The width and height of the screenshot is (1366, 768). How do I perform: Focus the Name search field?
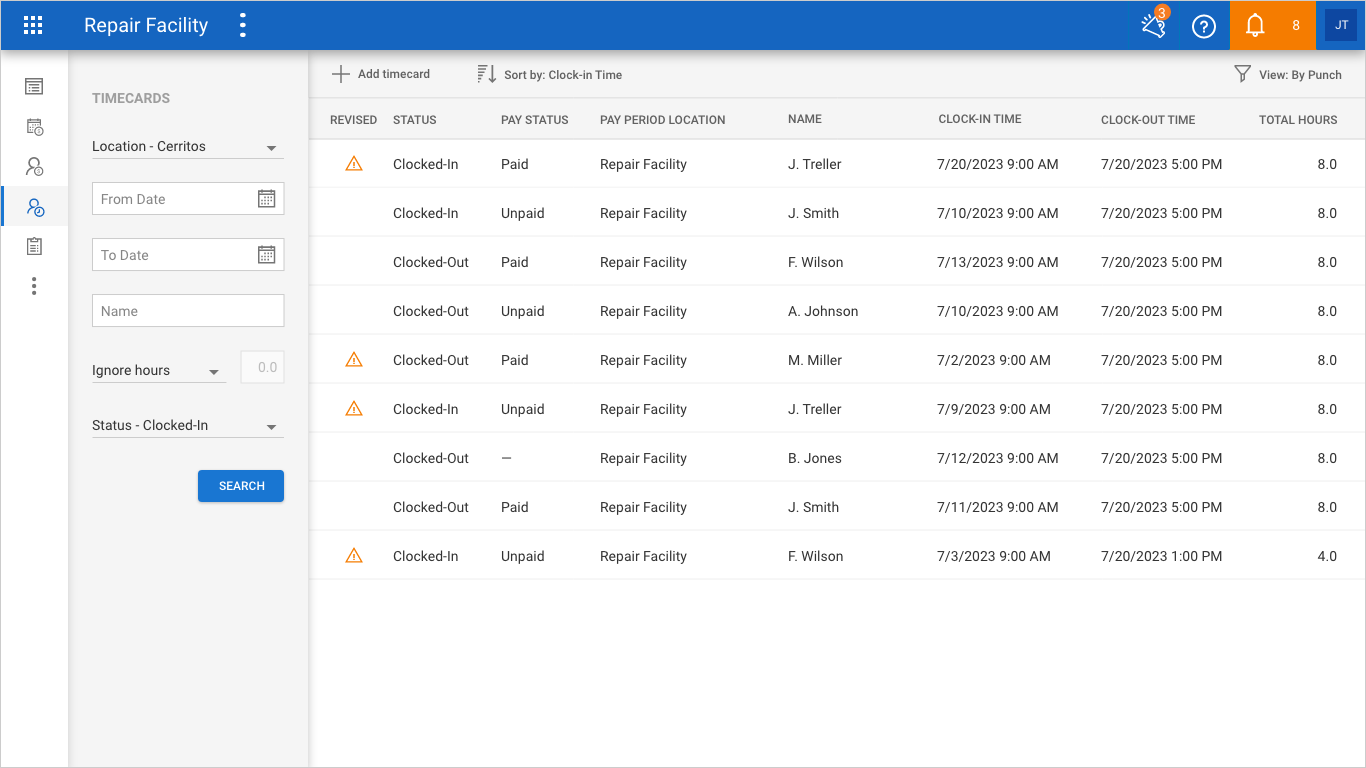(188, 311)
